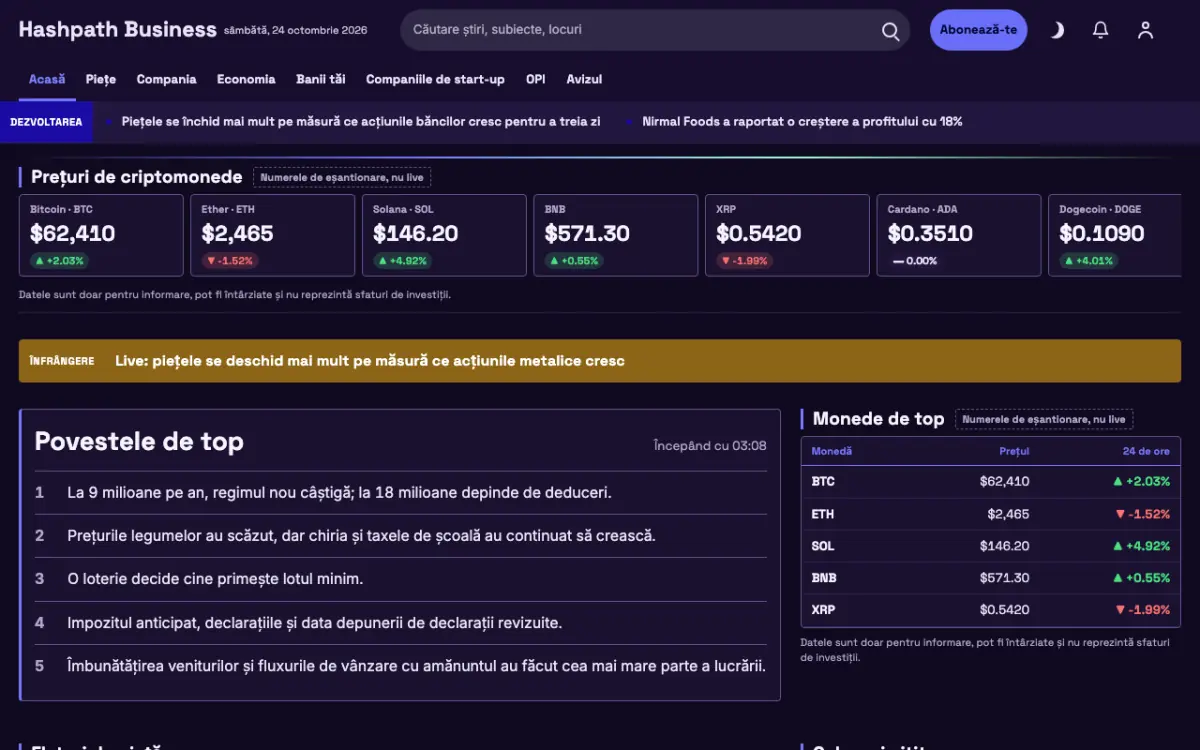
Task: Click the DEZVOLTAREA ticker label
Action: tap(46, 122)
